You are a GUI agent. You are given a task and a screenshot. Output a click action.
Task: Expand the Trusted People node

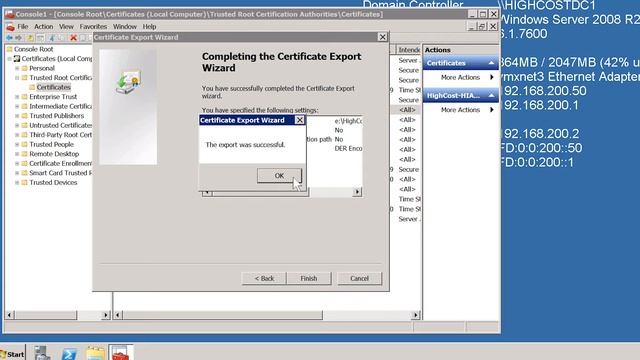17,144
